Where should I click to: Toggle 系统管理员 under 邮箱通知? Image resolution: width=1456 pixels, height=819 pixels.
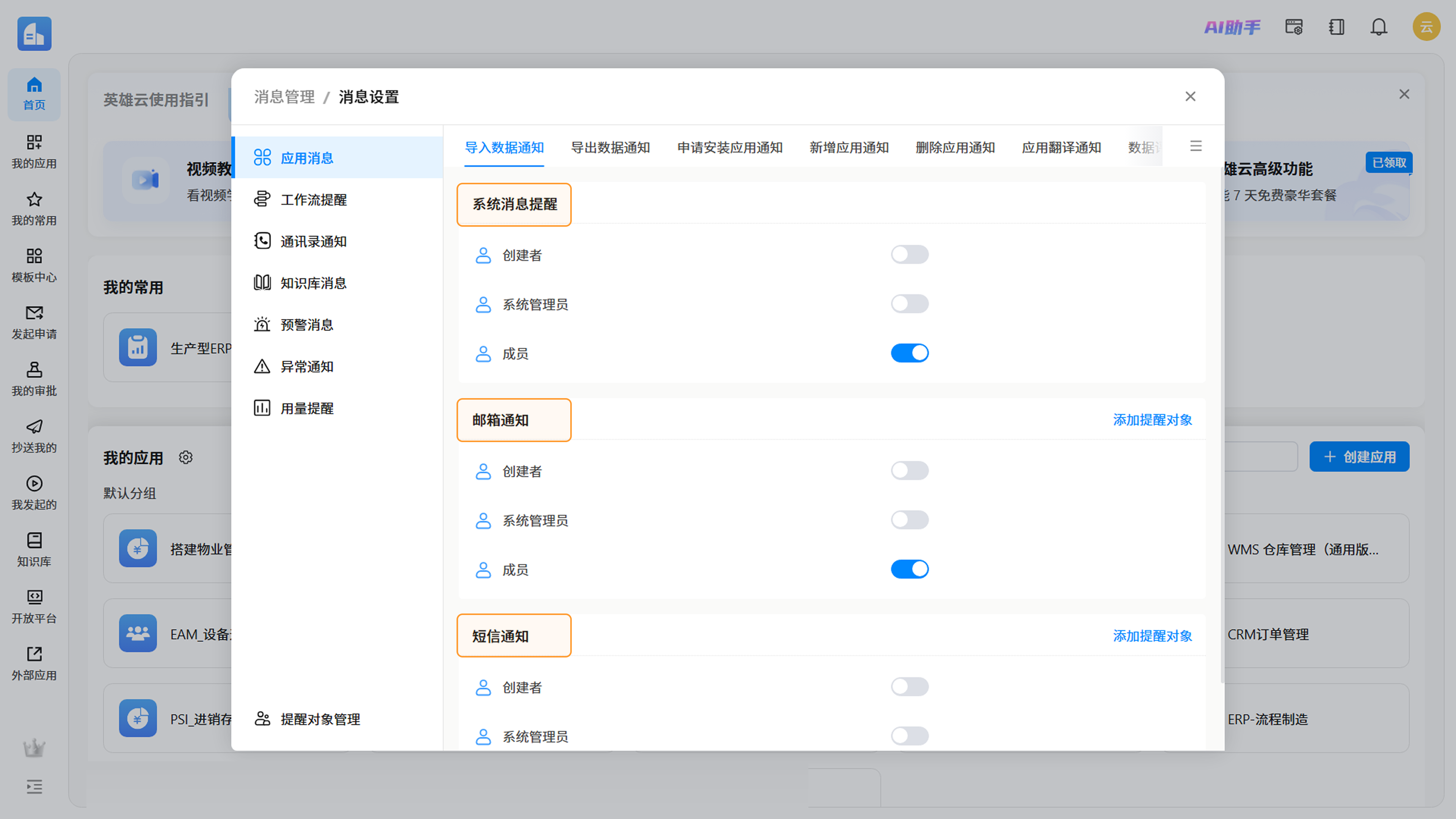(x=910, y=519)
